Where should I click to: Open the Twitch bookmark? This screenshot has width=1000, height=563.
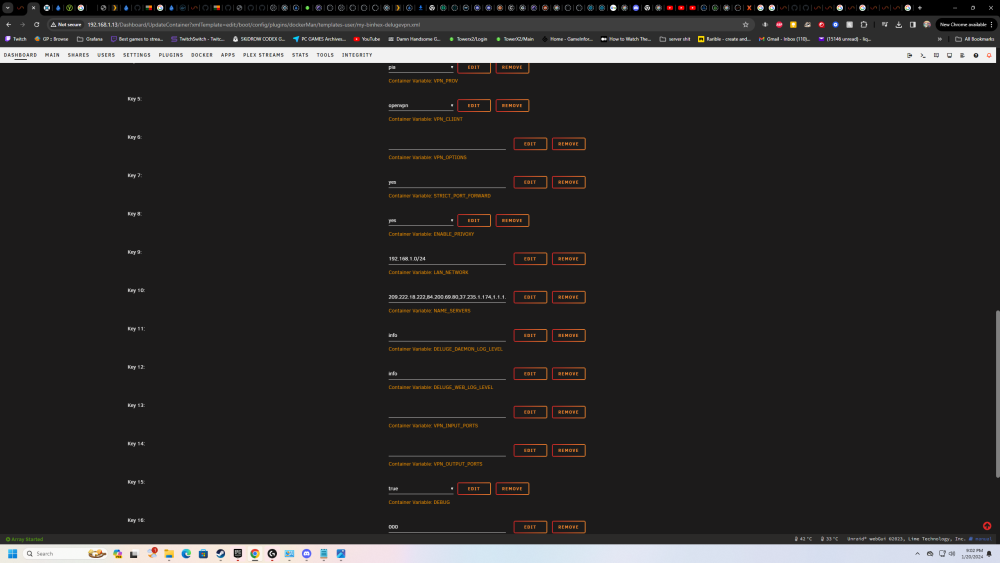[16, 39]
